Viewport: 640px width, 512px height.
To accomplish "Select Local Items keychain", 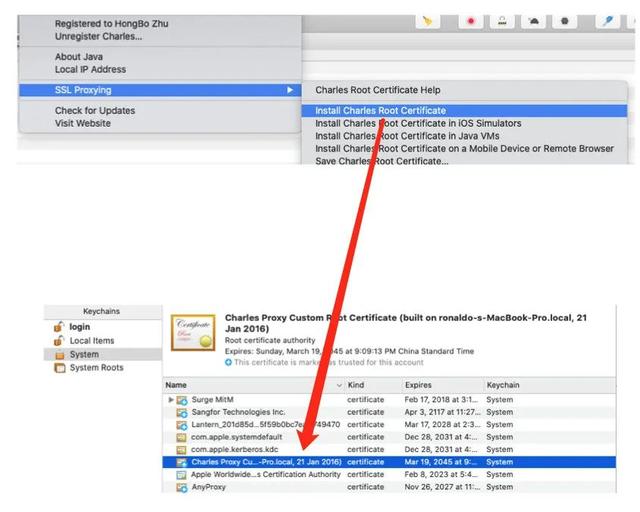I will tap(91, 341).
